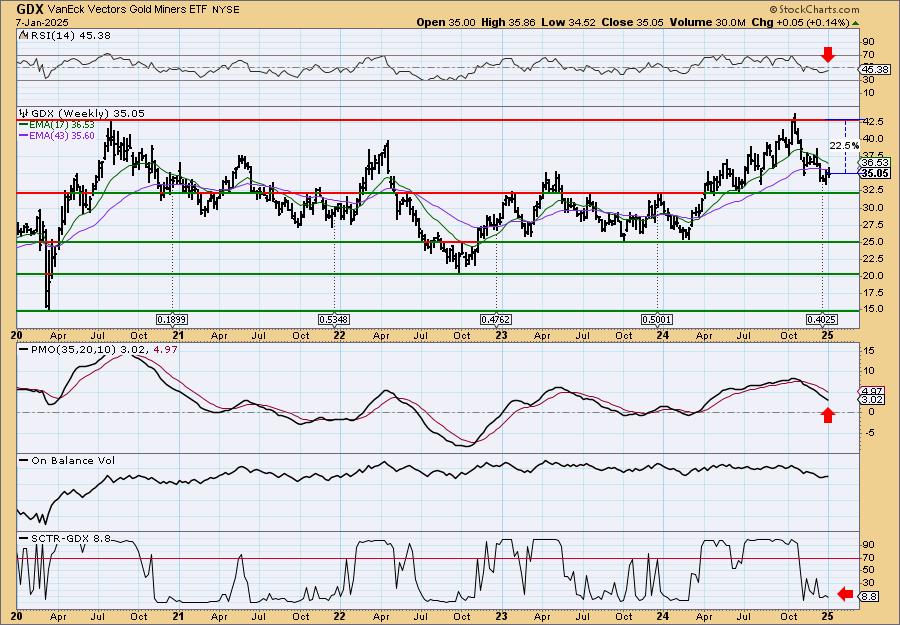Click the green up-triangle change indicator

coord(855,23)
